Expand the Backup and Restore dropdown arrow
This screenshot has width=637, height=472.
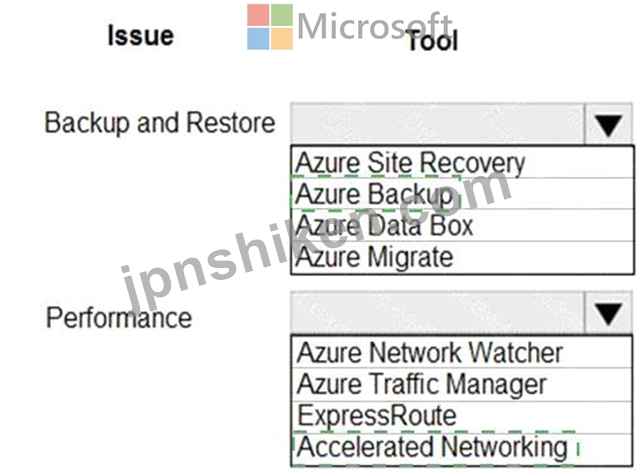pyautogui.click(x=608, y=124)
